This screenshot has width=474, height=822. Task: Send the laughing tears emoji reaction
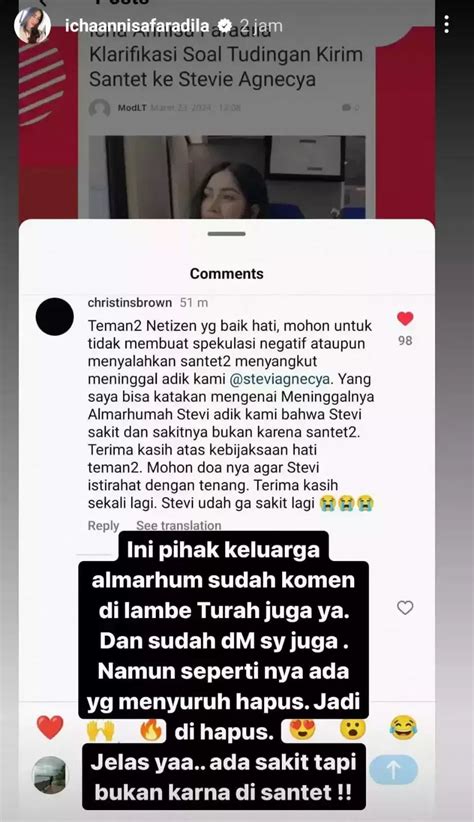click(403, 728)
